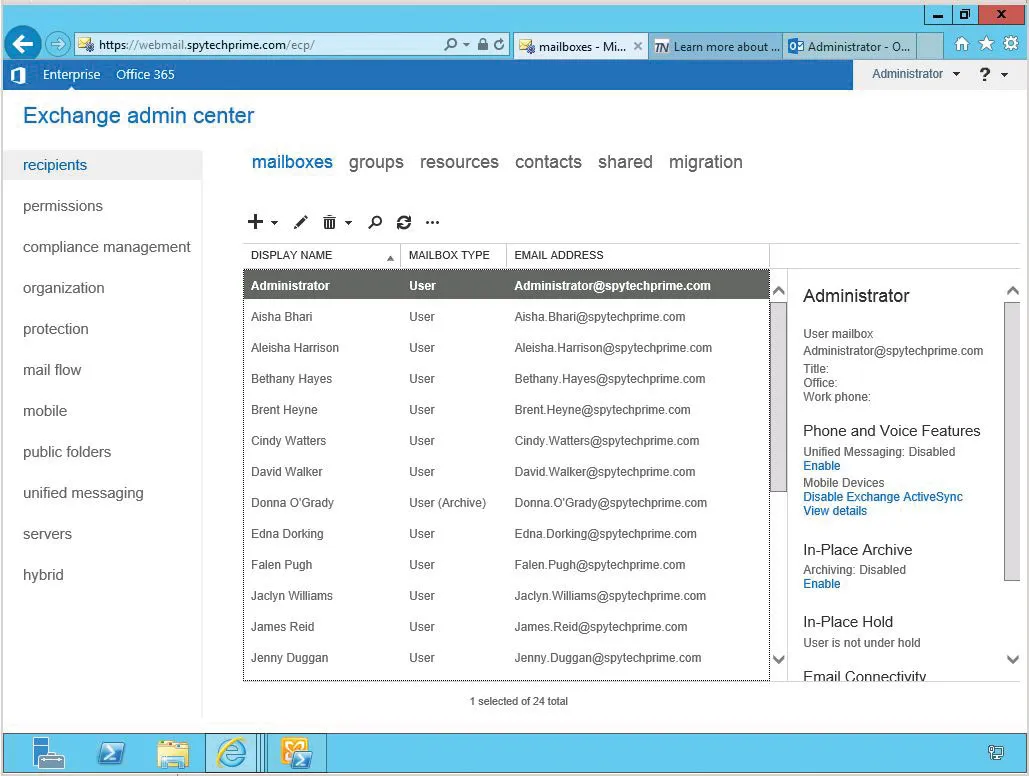The height and width of the screenshot is (776, 1029).
Task: Launch PowerShell from the taskbar
Action: pyautogui.click(x=111, y=752)
